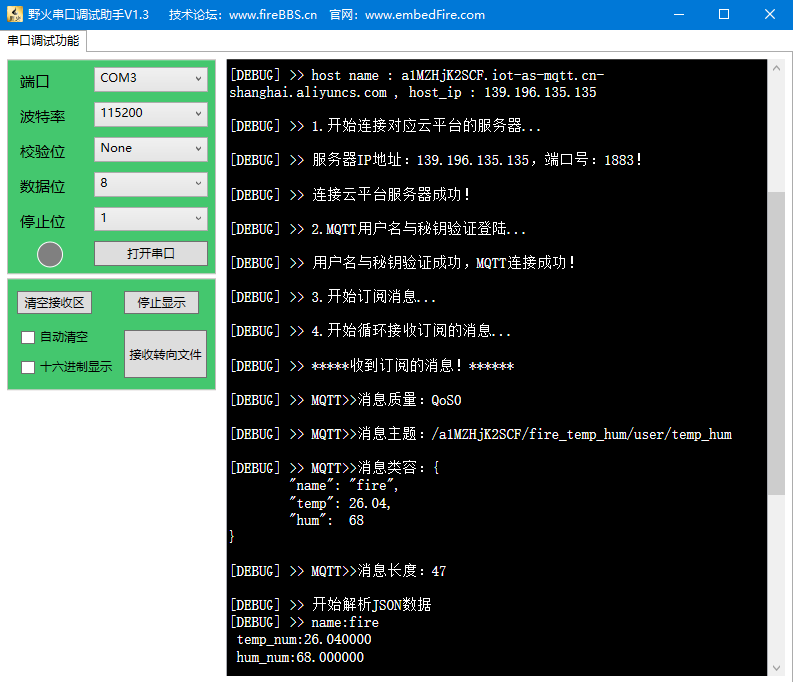This screenshot has width=793, height=682.
Task: Click the log line '4.开始循环接收订阅的消息...'
Action: click(411, 331)
